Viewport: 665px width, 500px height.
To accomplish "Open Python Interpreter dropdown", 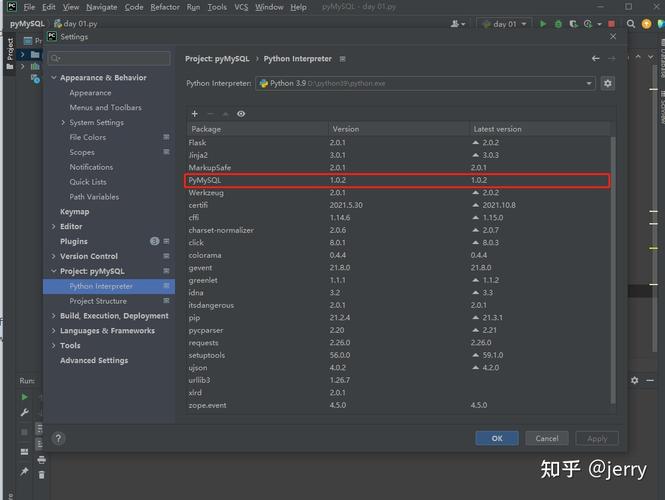I will tap(425, 84).
